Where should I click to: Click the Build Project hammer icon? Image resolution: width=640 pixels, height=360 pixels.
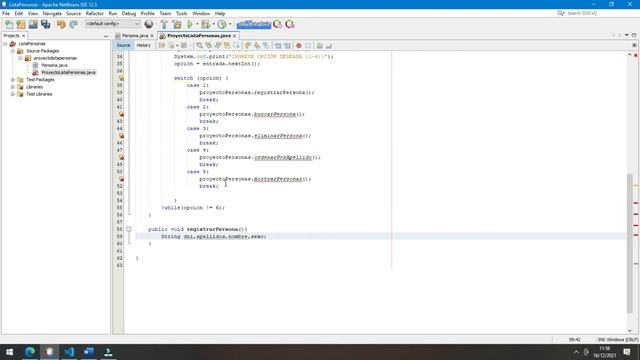coord(164,24)
